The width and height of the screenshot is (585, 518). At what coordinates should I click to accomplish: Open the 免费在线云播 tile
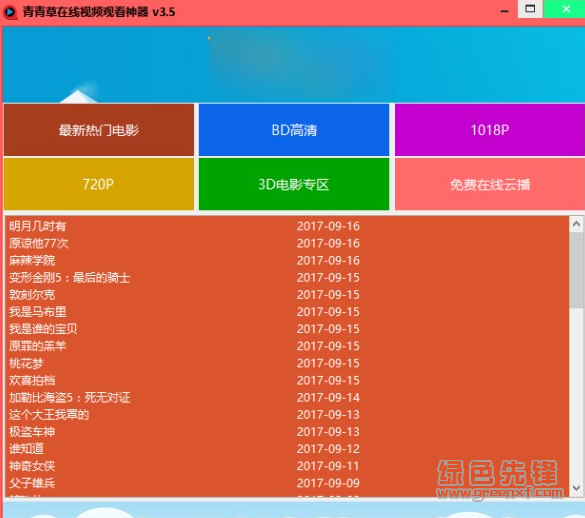point(490,184)
